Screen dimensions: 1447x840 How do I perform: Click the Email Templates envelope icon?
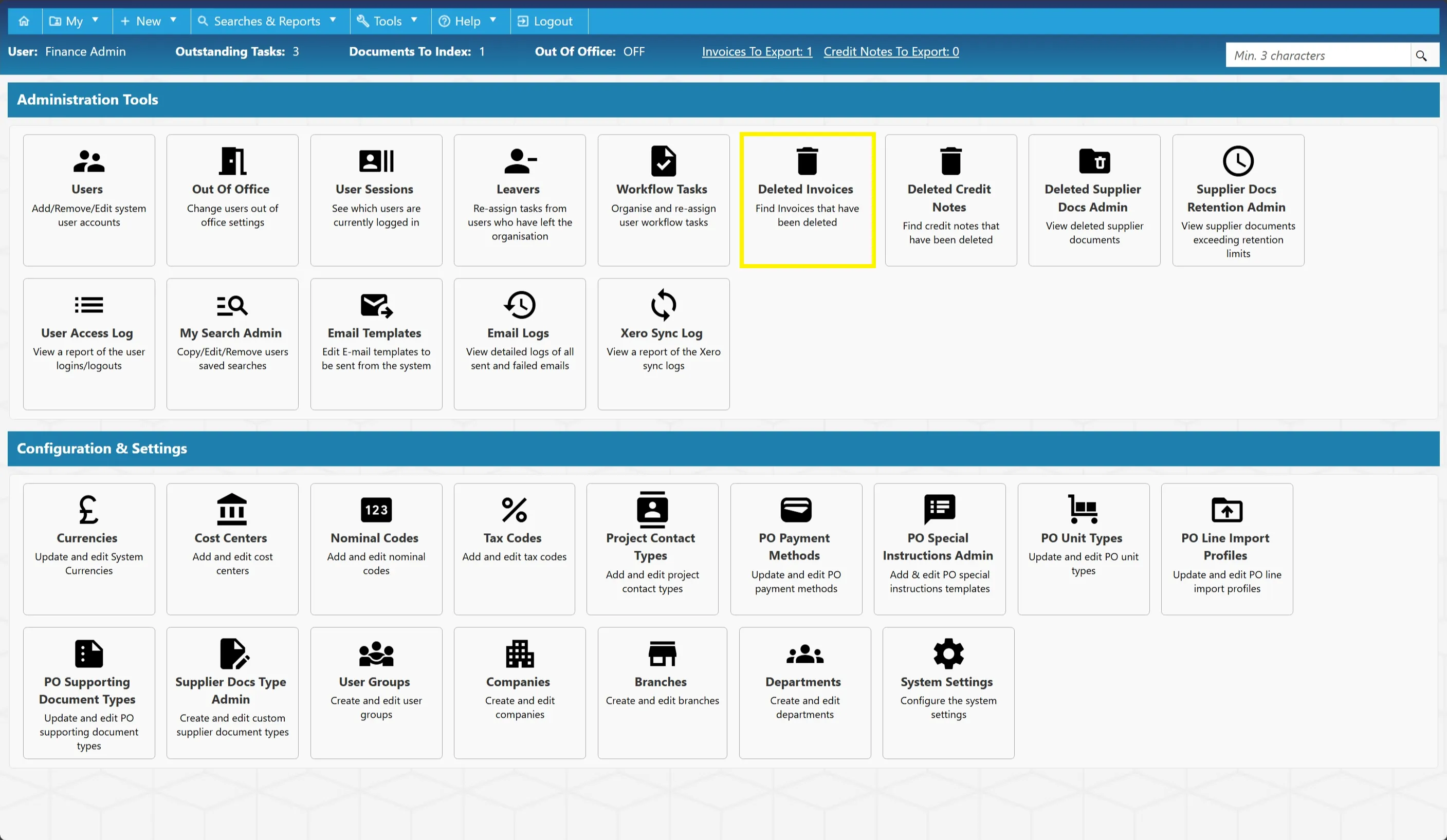(376, 305)
